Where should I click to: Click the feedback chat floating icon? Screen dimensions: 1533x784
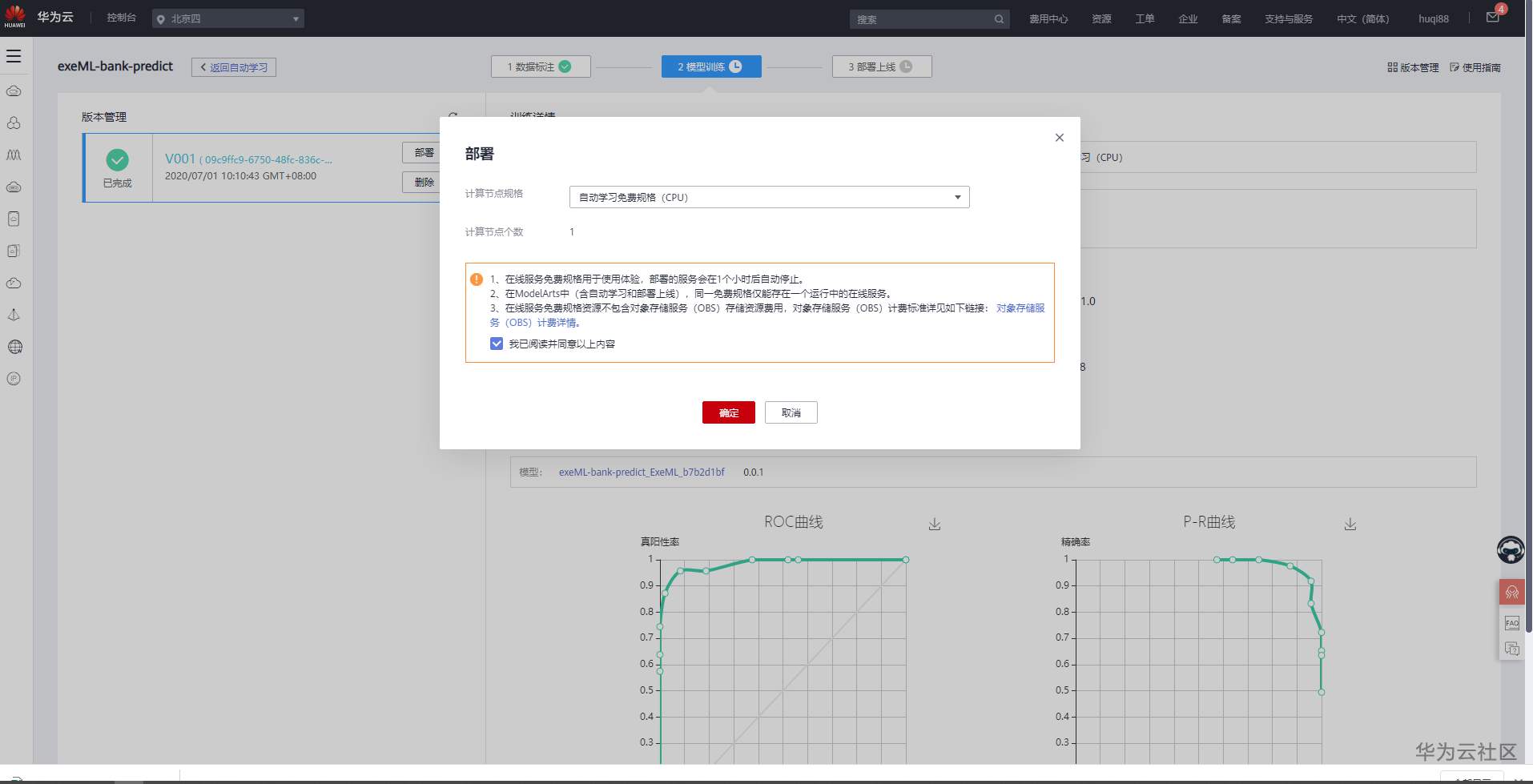[x=1511, y=649]
